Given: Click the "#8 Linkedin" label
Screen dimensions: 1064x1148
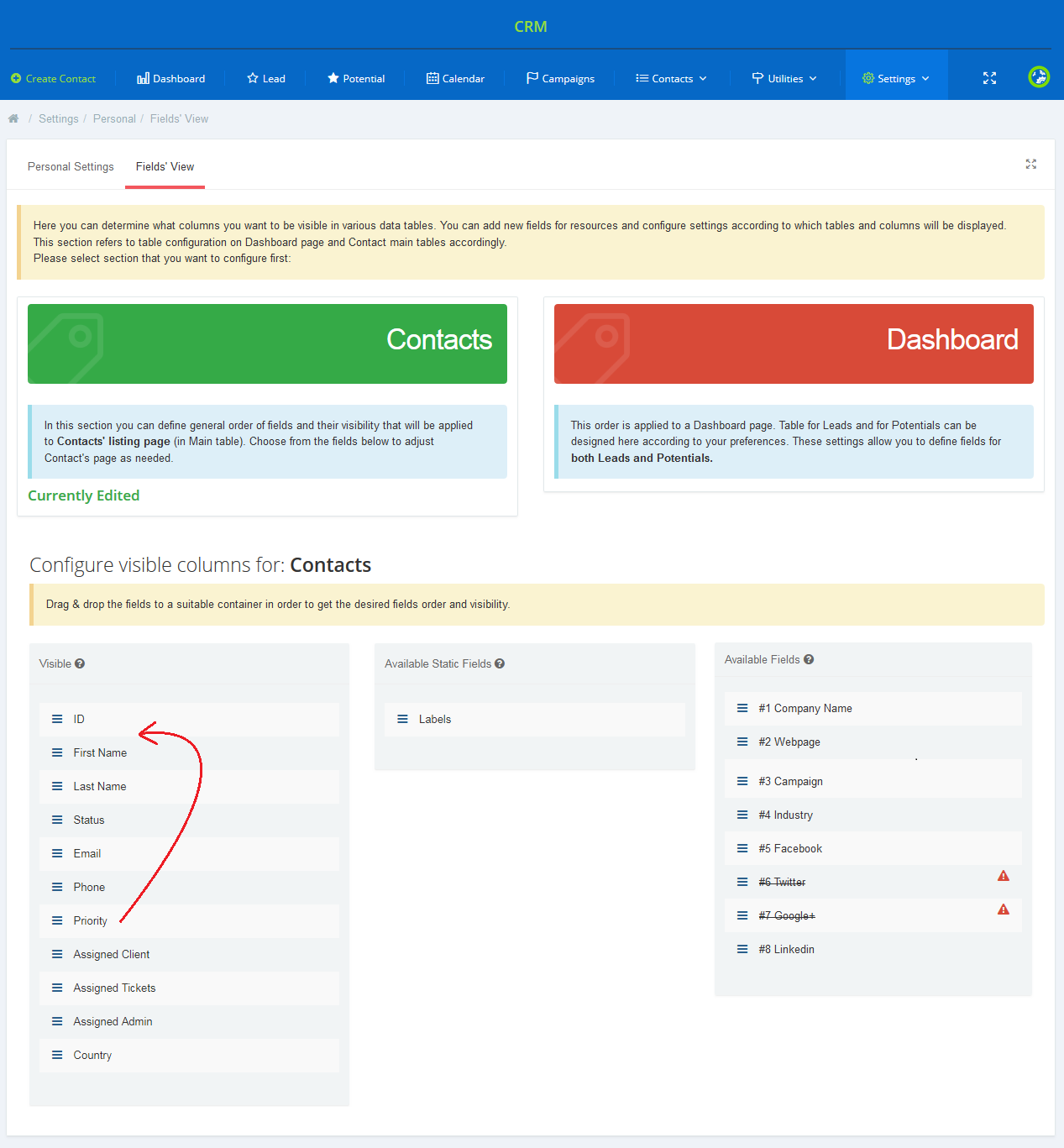Looking at the screenshot, I should (x=787, y=949).
